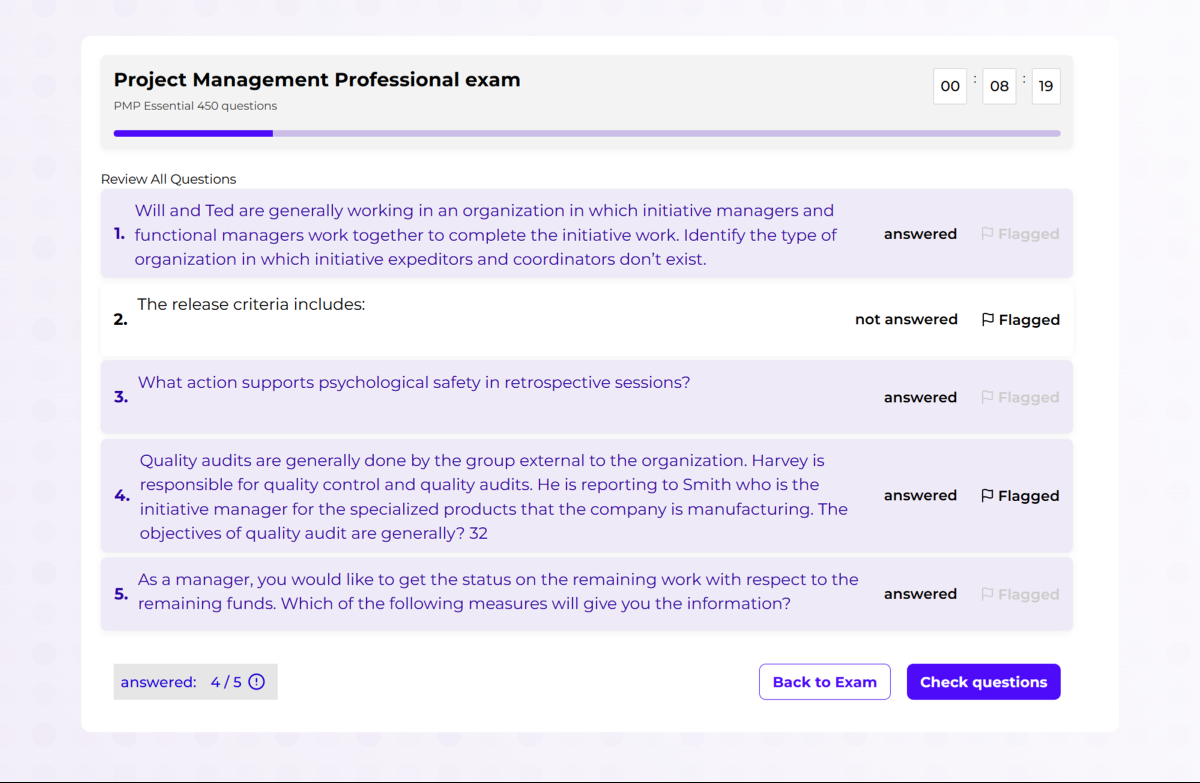
Task: Unflag question 4 via Flagged label
Action: click(x=1029, y=496)
